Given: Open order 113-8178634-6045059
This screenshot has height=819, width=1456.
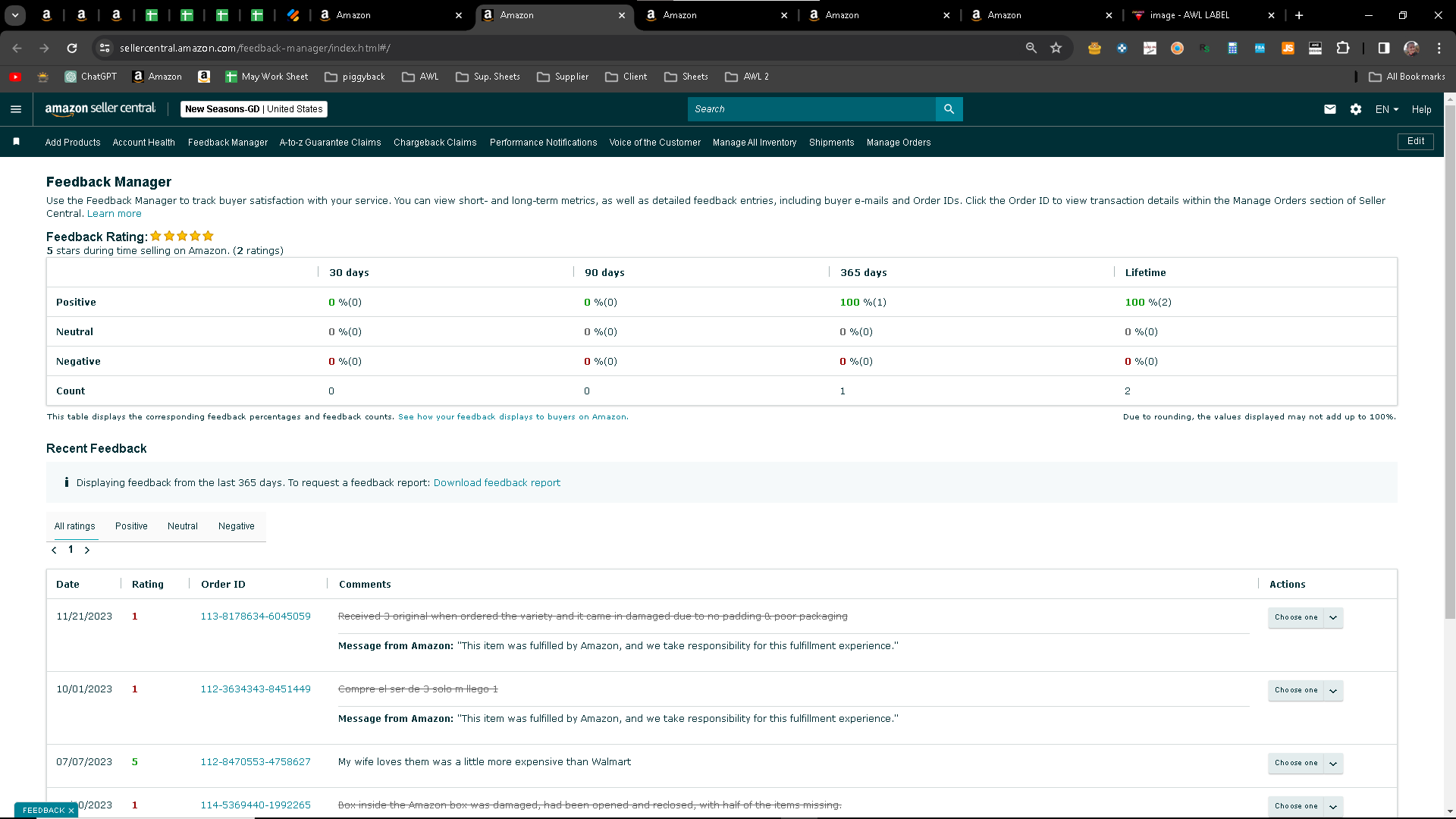Looking at the screenshot, I should point(256,617).
